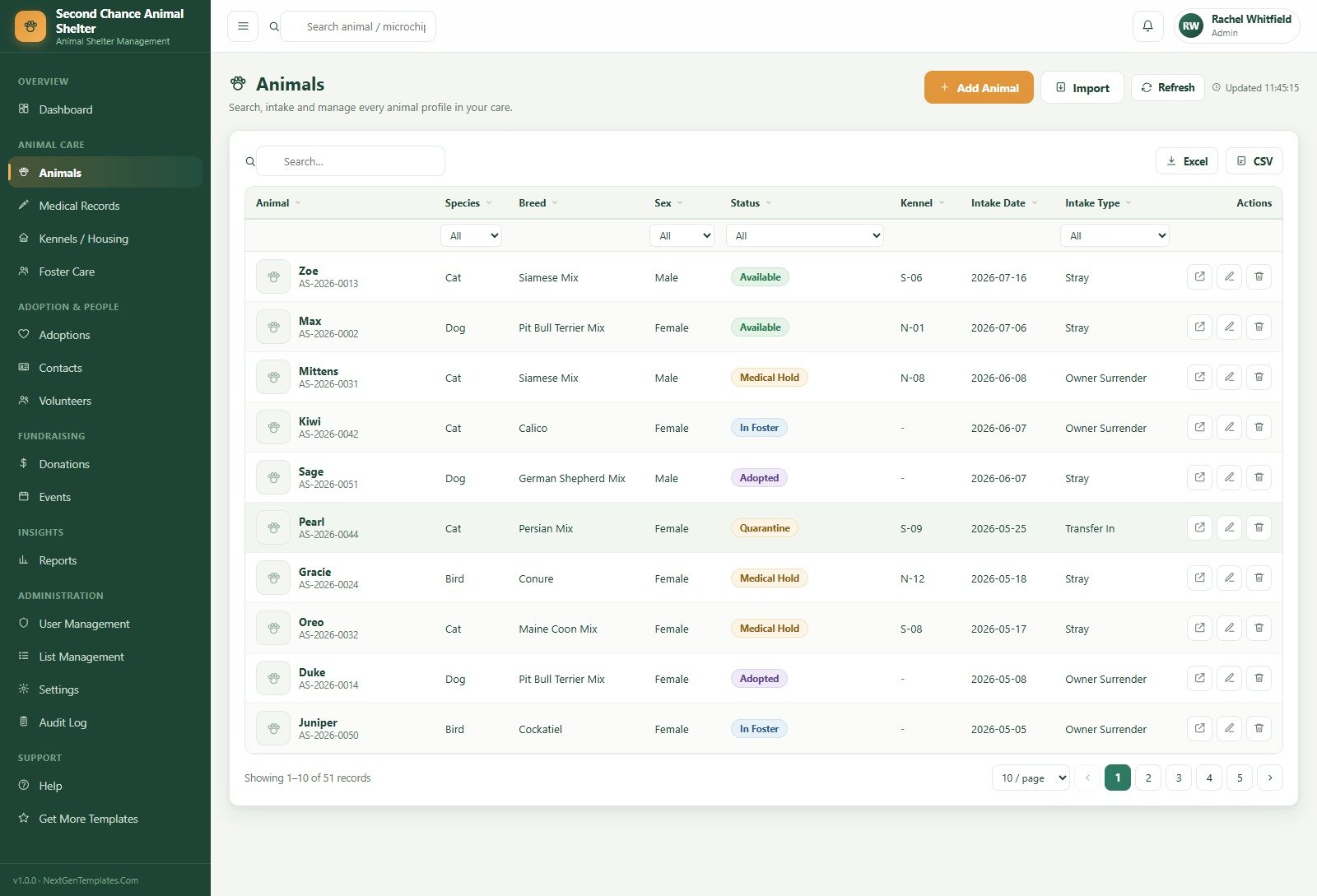Click the Add Animal button
Viewport: 1317px width, 896px height.
979,87
